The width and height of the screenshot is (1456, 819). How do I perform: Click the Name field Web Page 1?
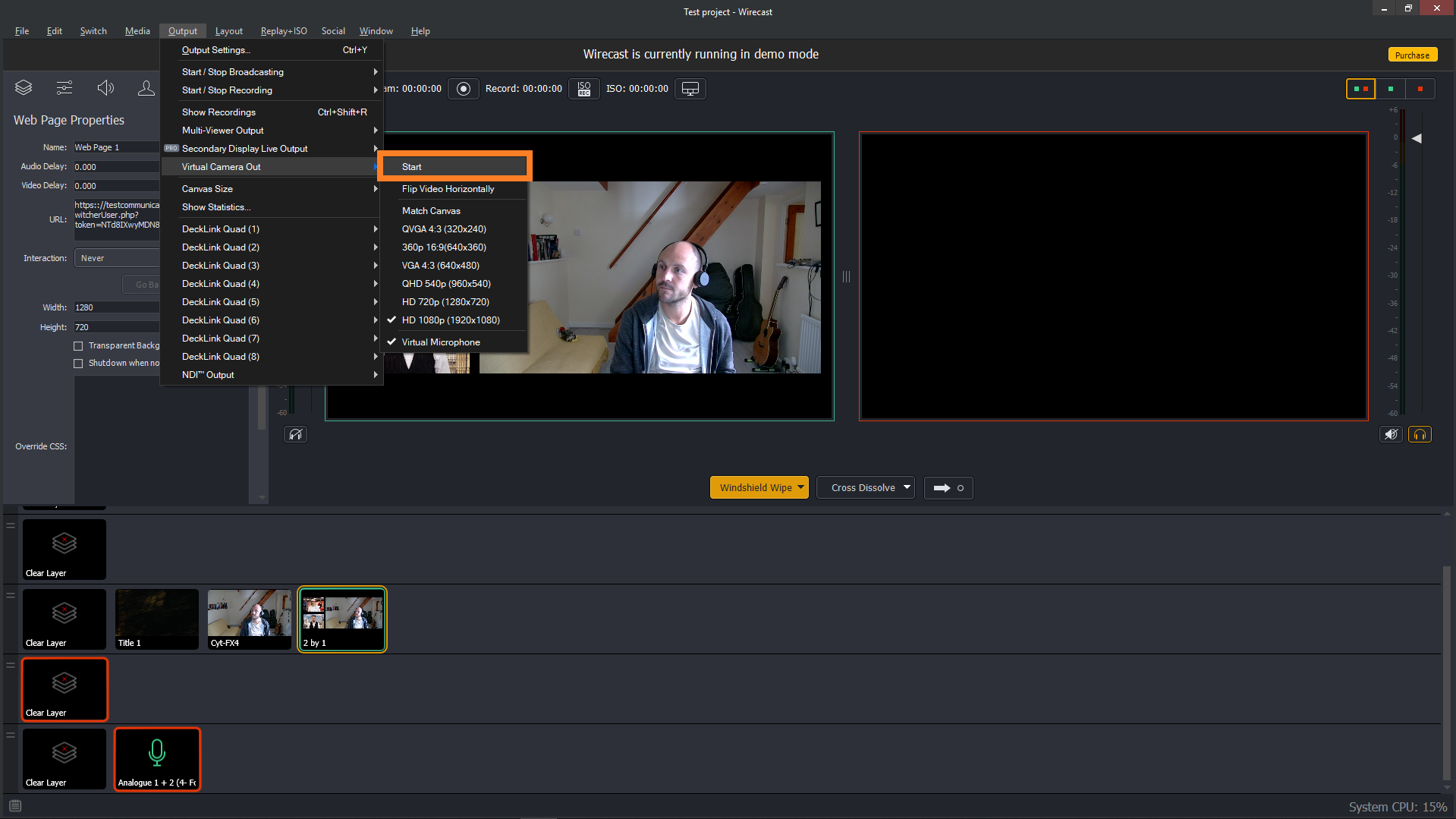pos(116,147)
